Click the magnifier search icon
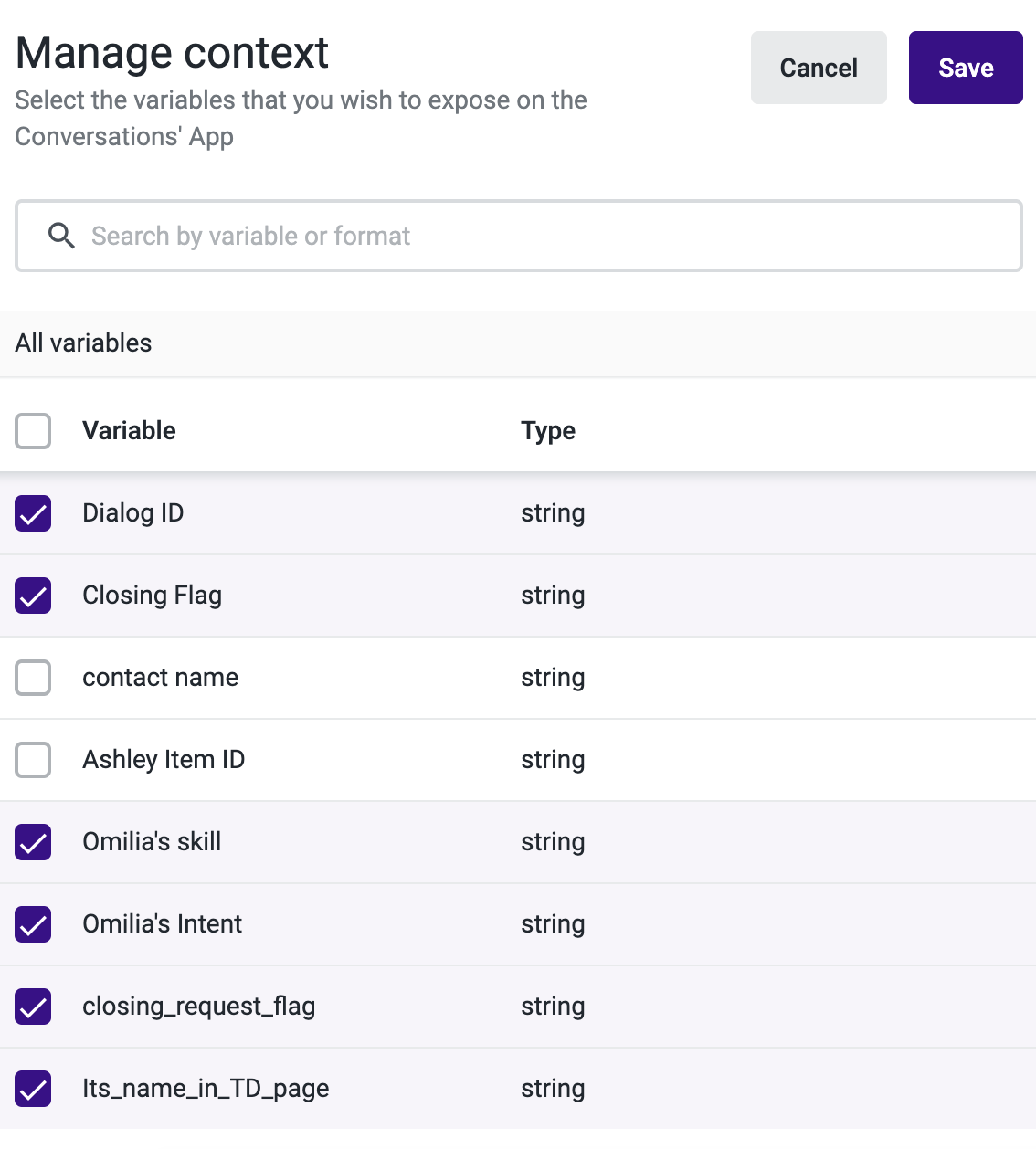 (x=61, y=236)
